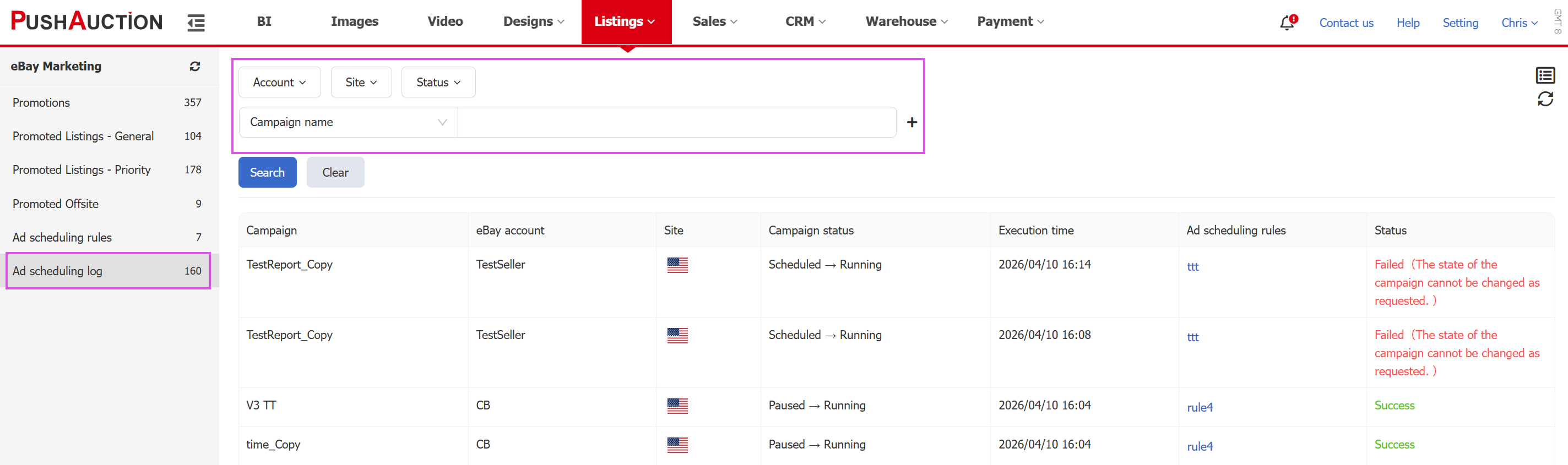This screenshot has height=465, width=1568.
Task: Add another search filter with plus icon
Action: 911,123
